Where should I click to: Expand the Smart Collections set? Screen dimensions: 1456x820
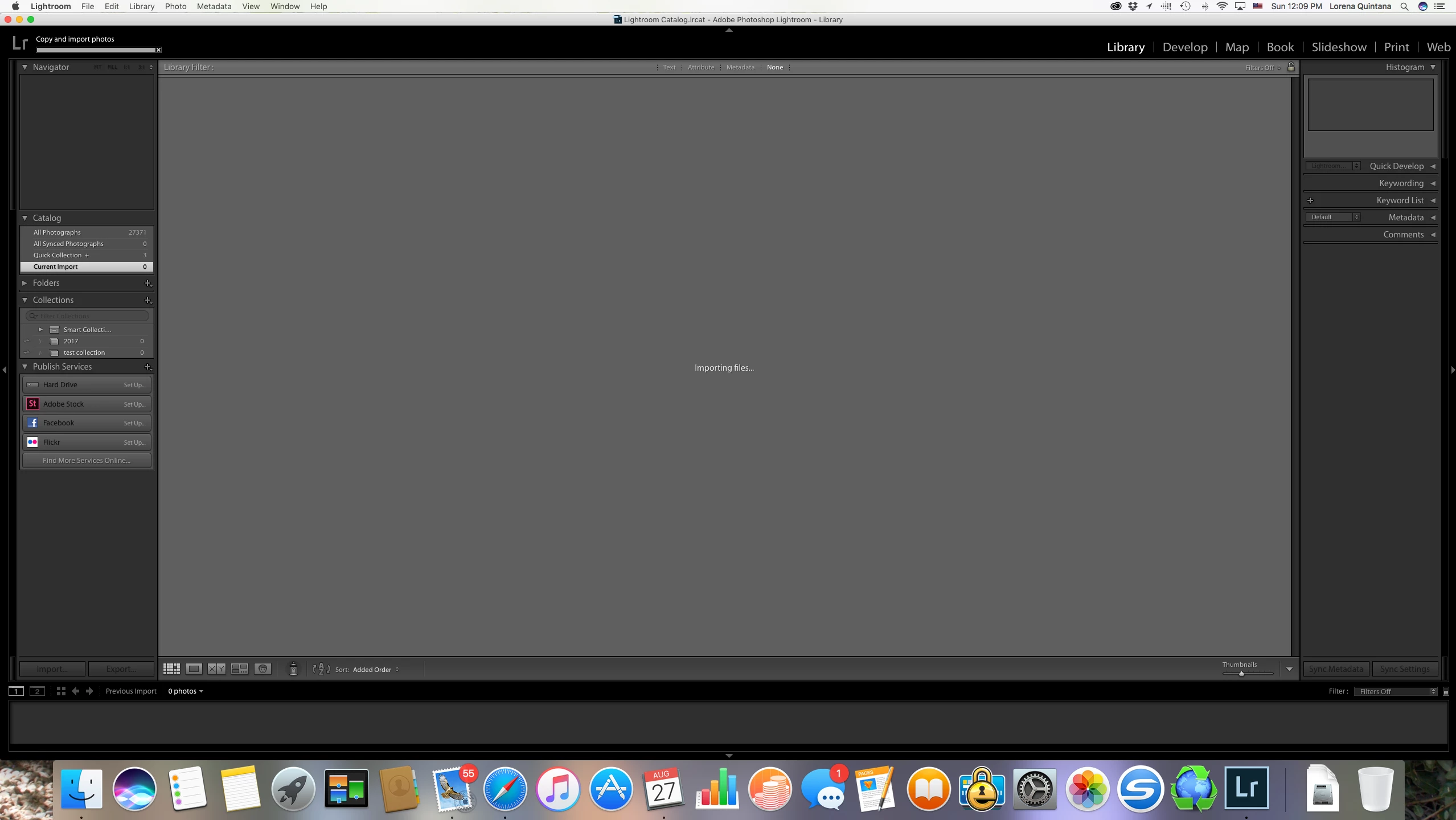[40, 330]
